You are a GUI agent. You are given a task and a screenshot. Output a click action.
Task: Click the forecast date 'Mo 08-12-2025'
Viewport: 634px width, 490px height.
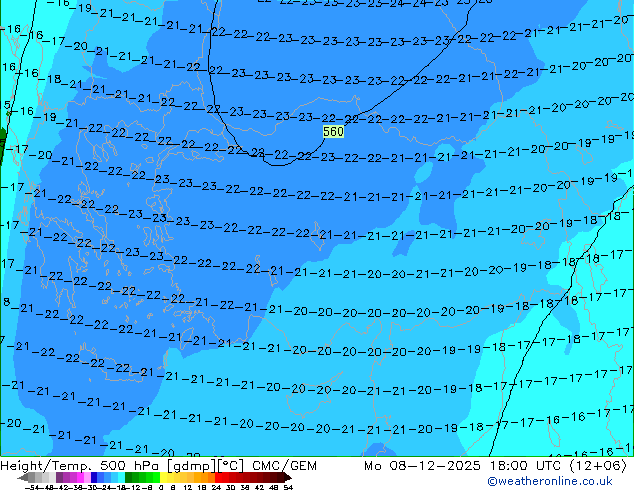click(422, 466)
